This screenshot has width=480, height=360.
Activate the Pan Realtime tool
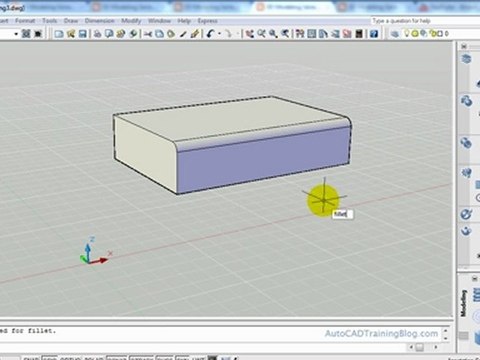250,34
